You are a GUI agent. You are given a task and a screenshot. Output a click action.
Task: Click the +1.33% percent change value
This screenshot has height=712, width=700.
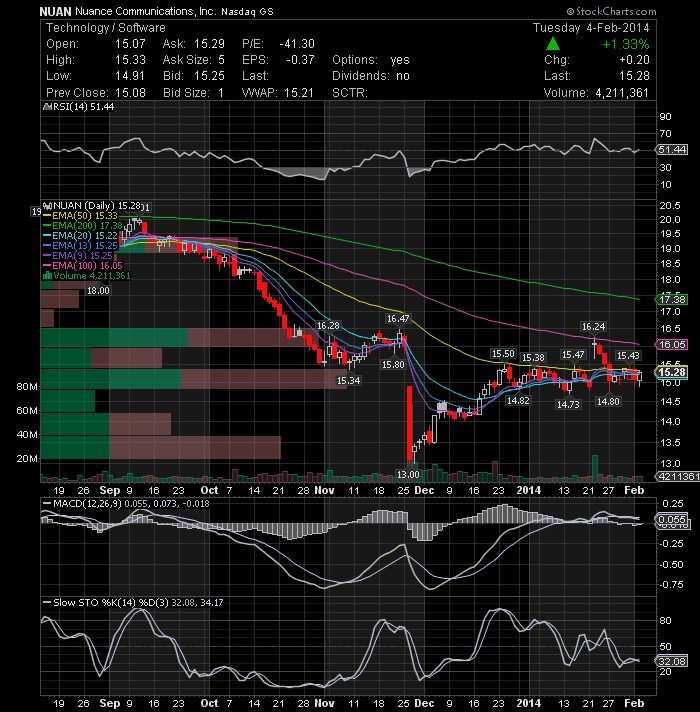(x=626, y=44)
